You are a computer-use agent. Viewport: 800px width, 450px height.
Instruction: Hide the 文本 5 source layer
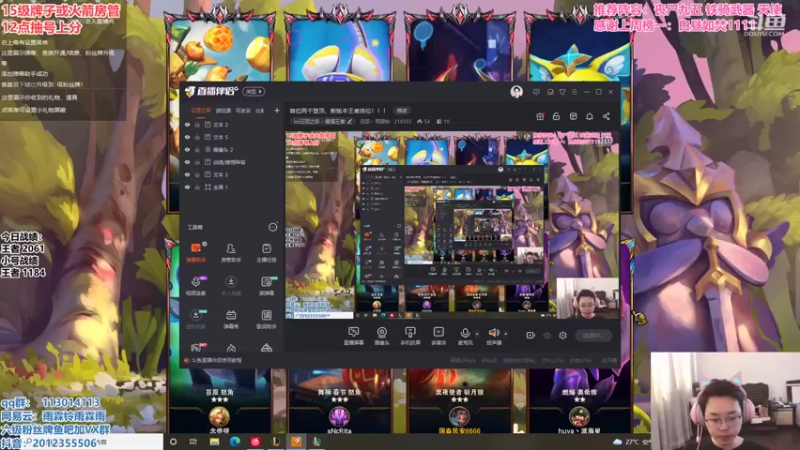pos(187,137)
